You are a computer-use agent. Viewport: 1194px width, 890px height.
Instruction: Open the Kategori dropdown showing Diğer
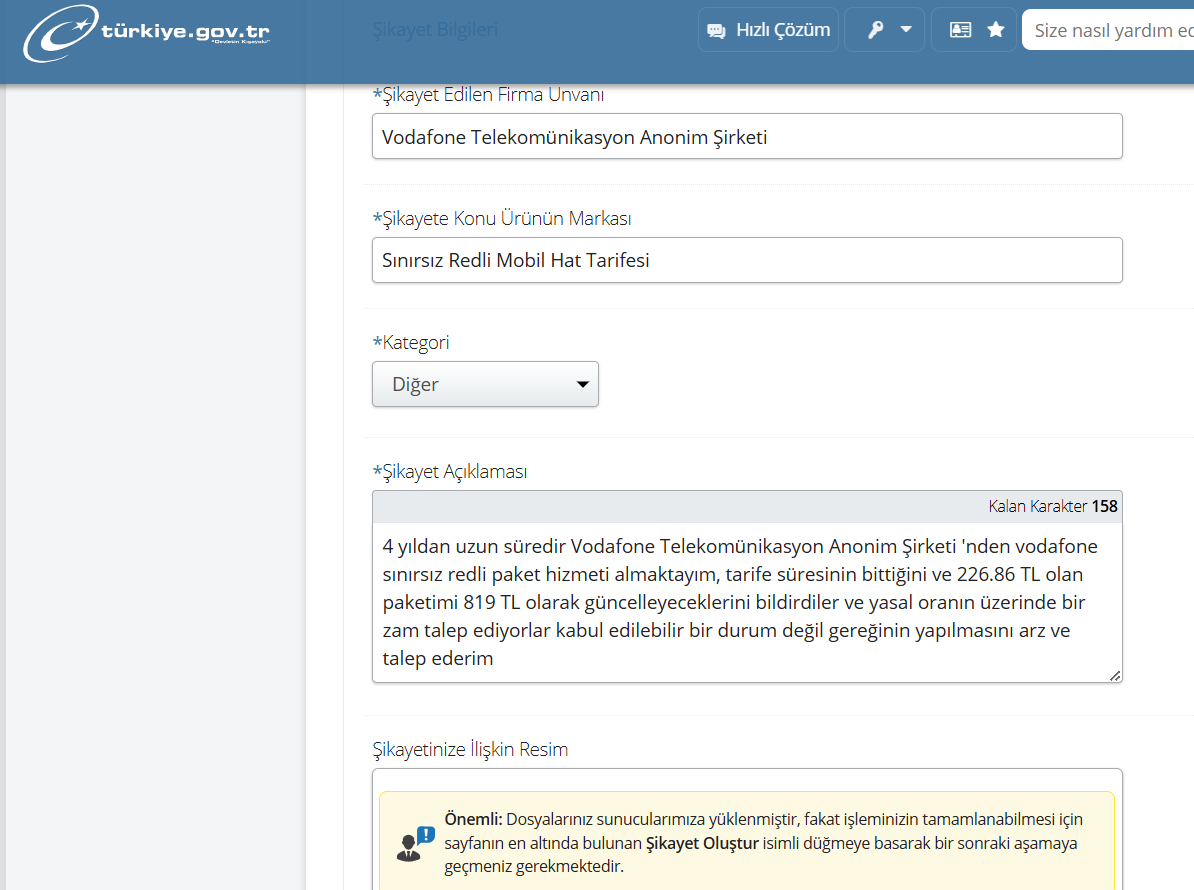485,384
